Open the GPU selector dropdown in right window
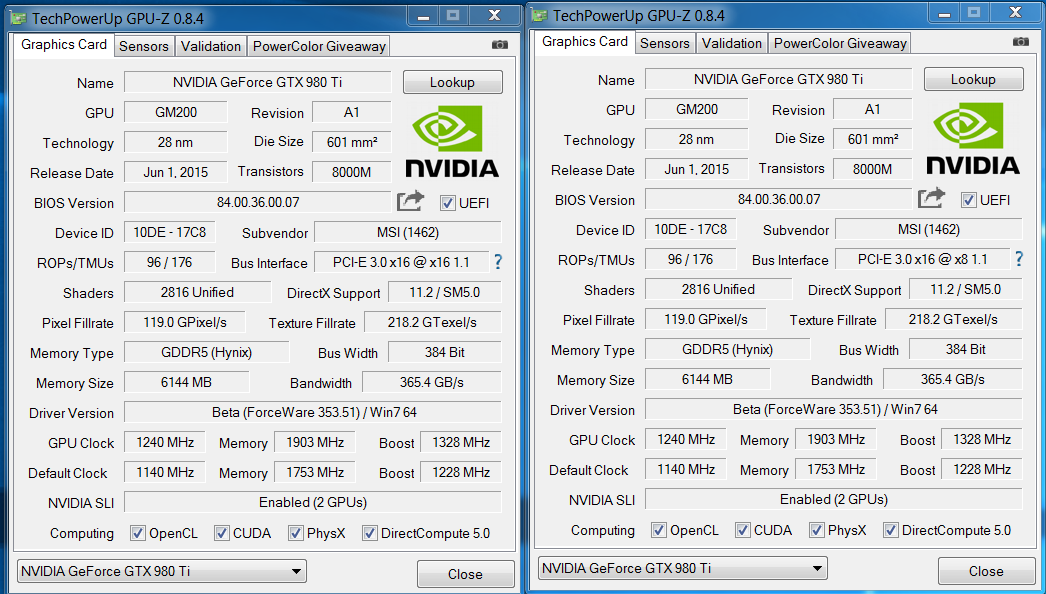The image size is (1046, 594). click(682, 569)
